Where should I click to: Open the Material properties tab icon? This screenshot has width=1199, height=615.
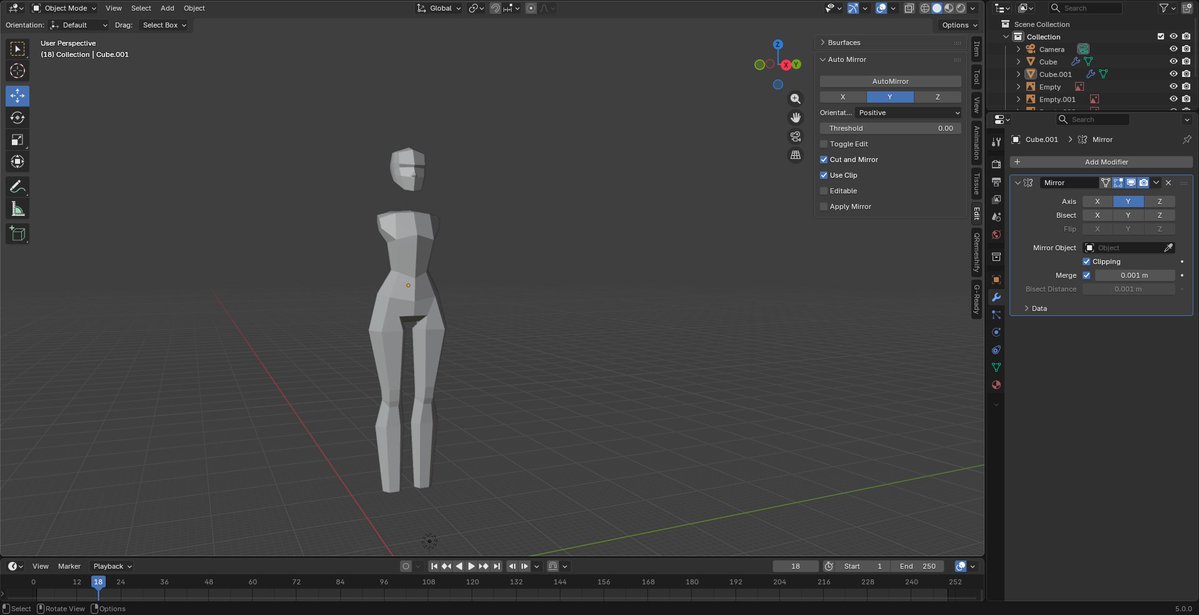coord(996,385)
